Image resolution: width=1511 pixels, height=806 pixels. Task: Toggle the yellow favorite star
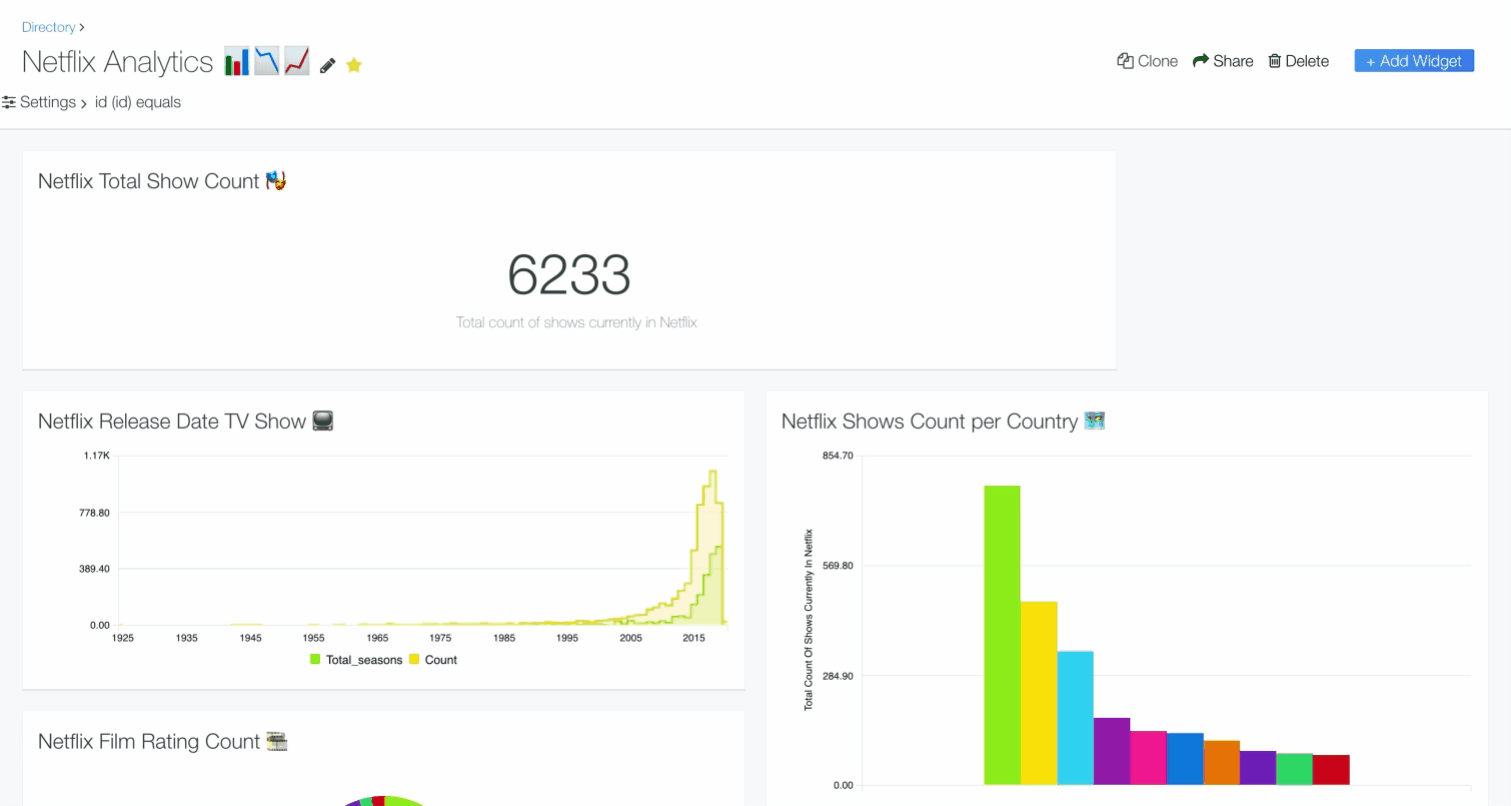point(354,65)
